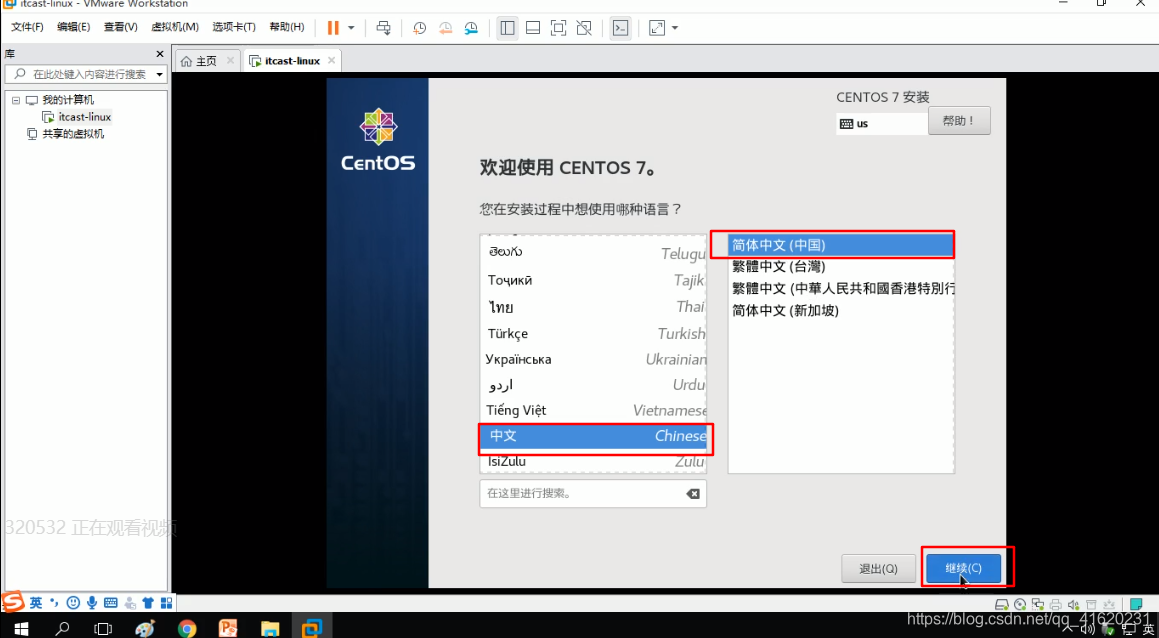The height and width of the screenshot is (638, 1159).
Task: Select itcast-linux in the library tree
Action: coord(85,117)
